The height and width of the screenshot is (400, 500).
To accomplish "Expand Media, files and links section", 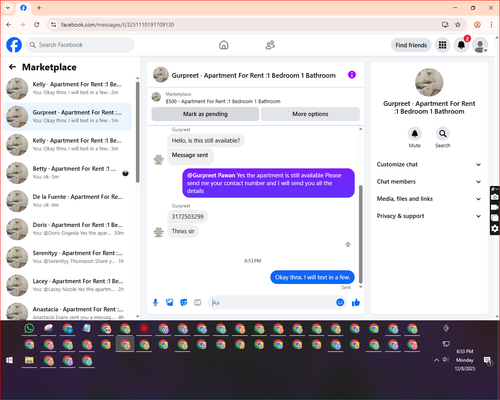I will (429, 199).
